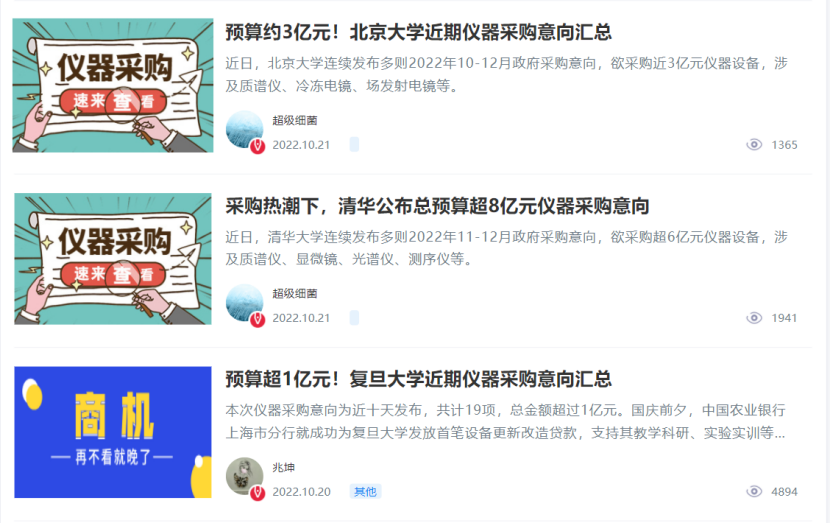Click the Fudan article summary text
The image size is (831, 523).
pyautogui.click(x=506, y=421)
